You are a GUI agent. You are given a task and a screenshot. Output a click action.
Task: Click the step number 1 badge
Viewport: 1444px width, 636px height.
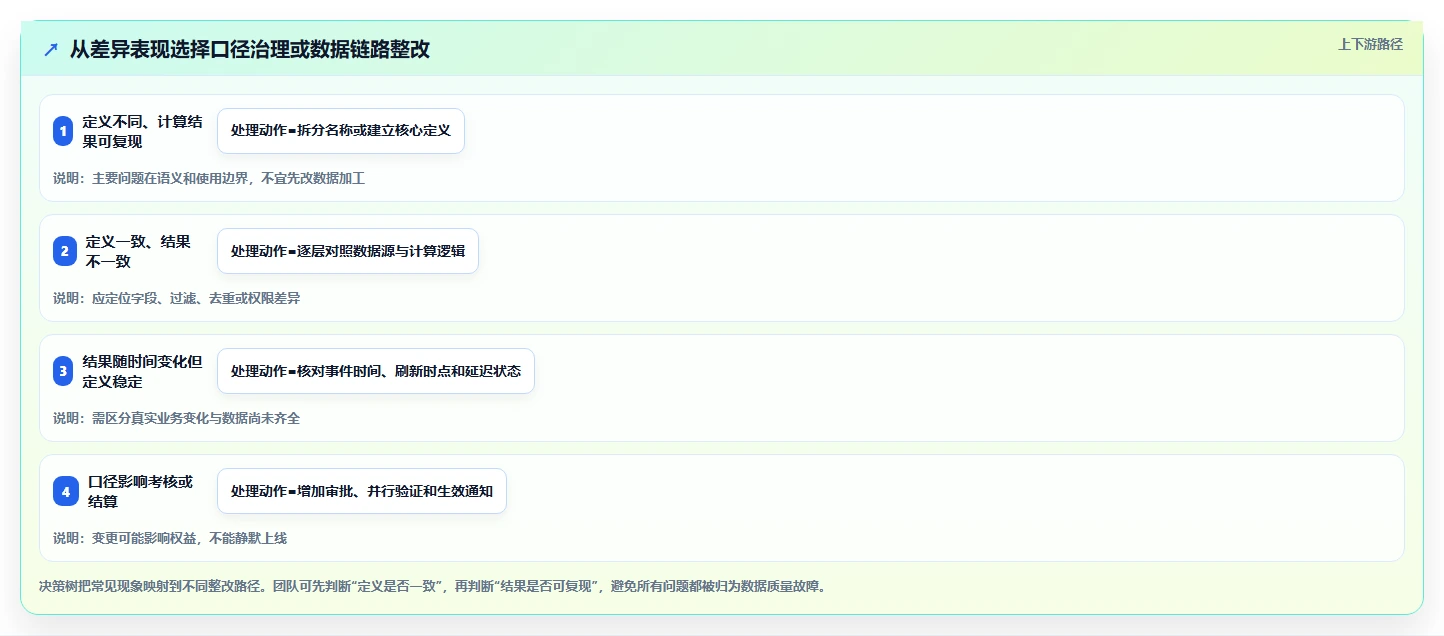63,131
